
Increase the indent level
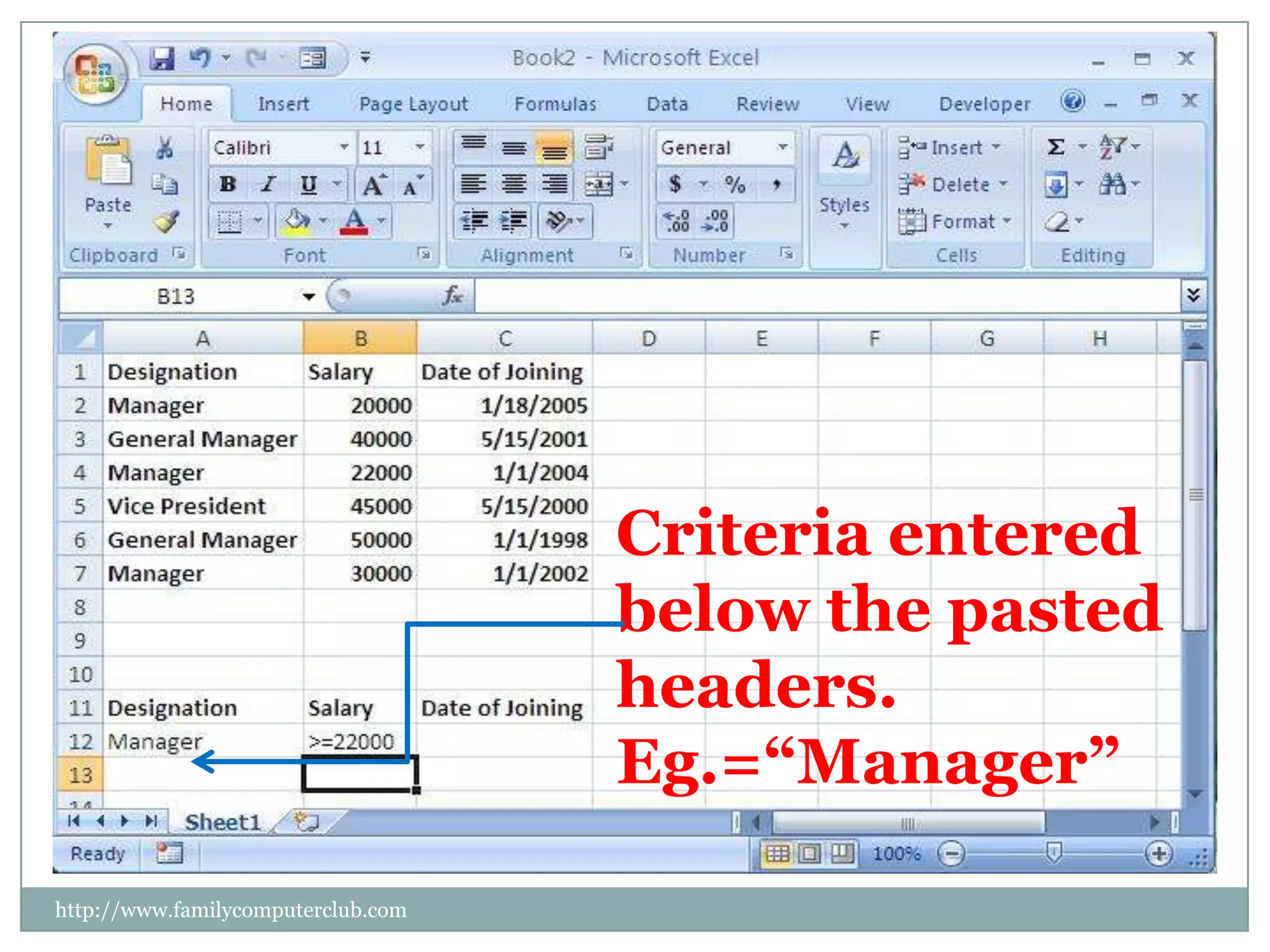pos(513,221)
